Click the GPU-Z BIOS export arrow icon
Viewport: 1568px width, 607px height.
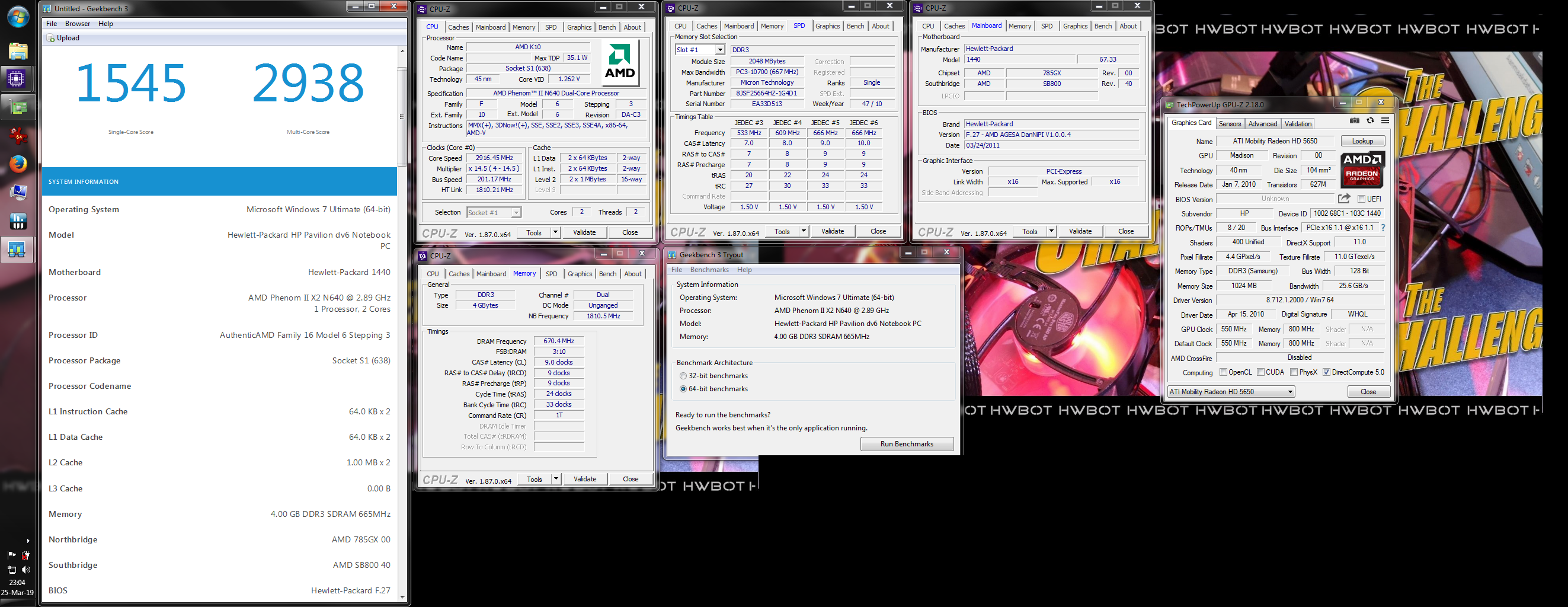click(x=1345, y=199)
